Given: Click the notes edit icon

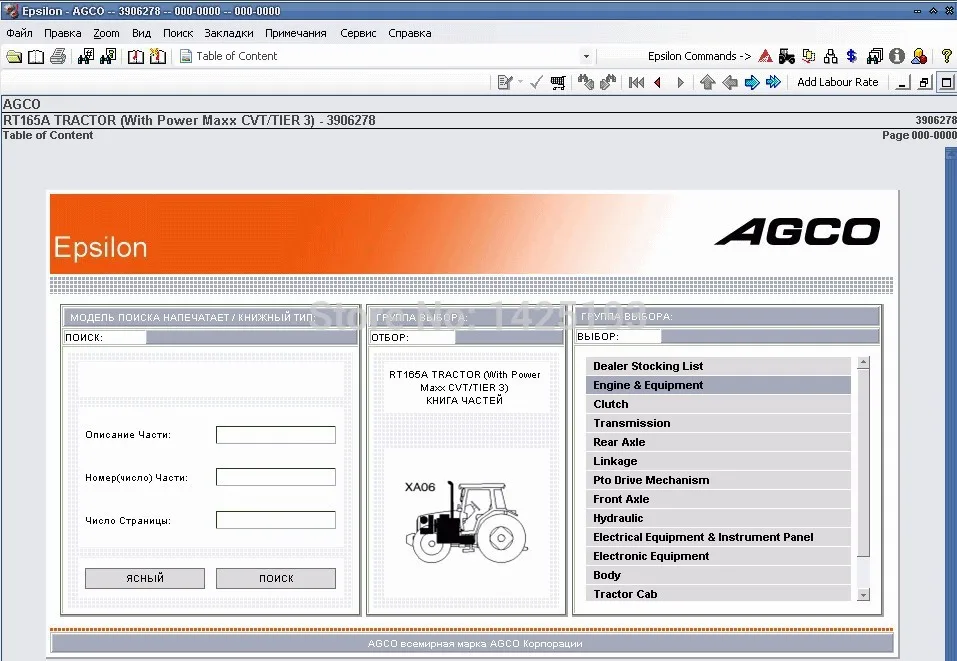Looking at the screenshot, I should (504, 81).
